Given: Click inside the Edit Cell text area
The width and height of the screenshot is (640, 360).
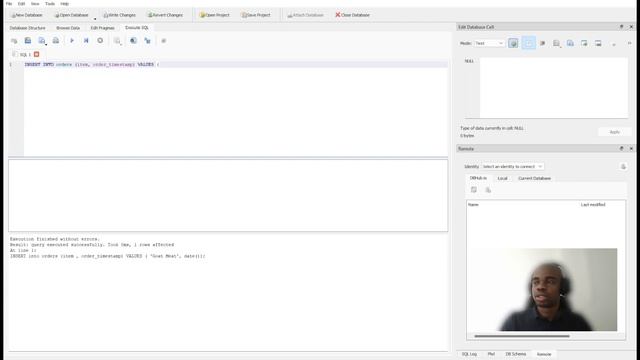Looking at the screenshot, I should coord(554,88).
